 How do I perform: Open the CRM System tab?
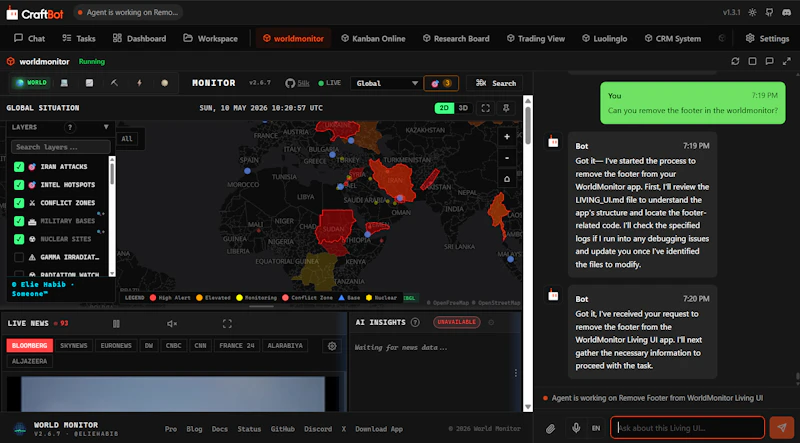672,38
